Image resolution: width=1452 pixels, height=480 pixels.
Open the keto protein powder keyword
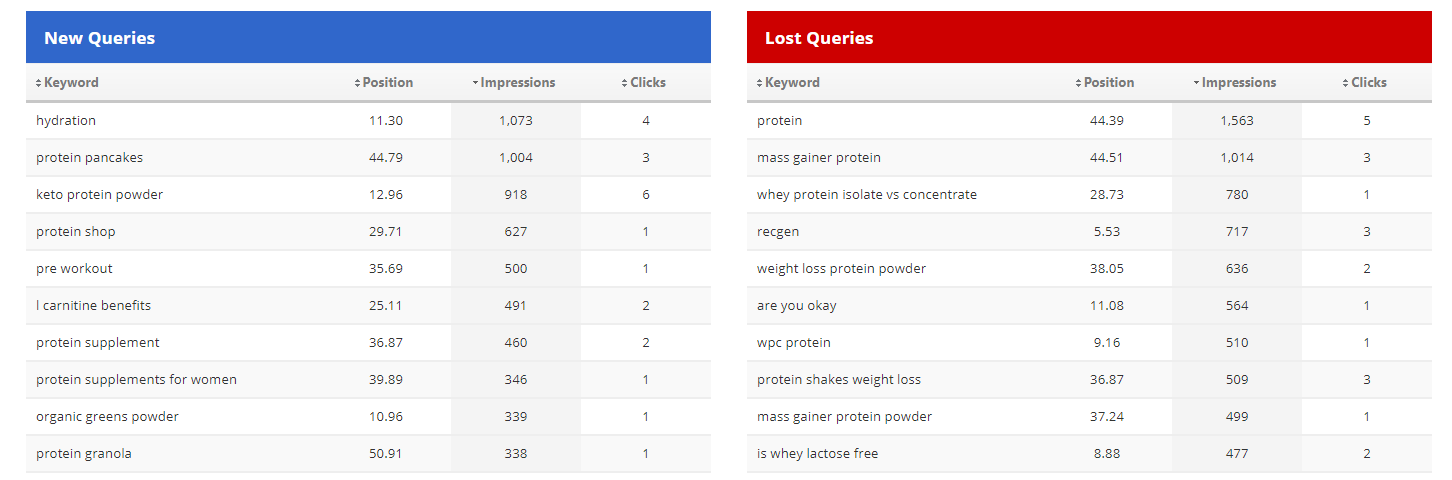click(99, 195)
